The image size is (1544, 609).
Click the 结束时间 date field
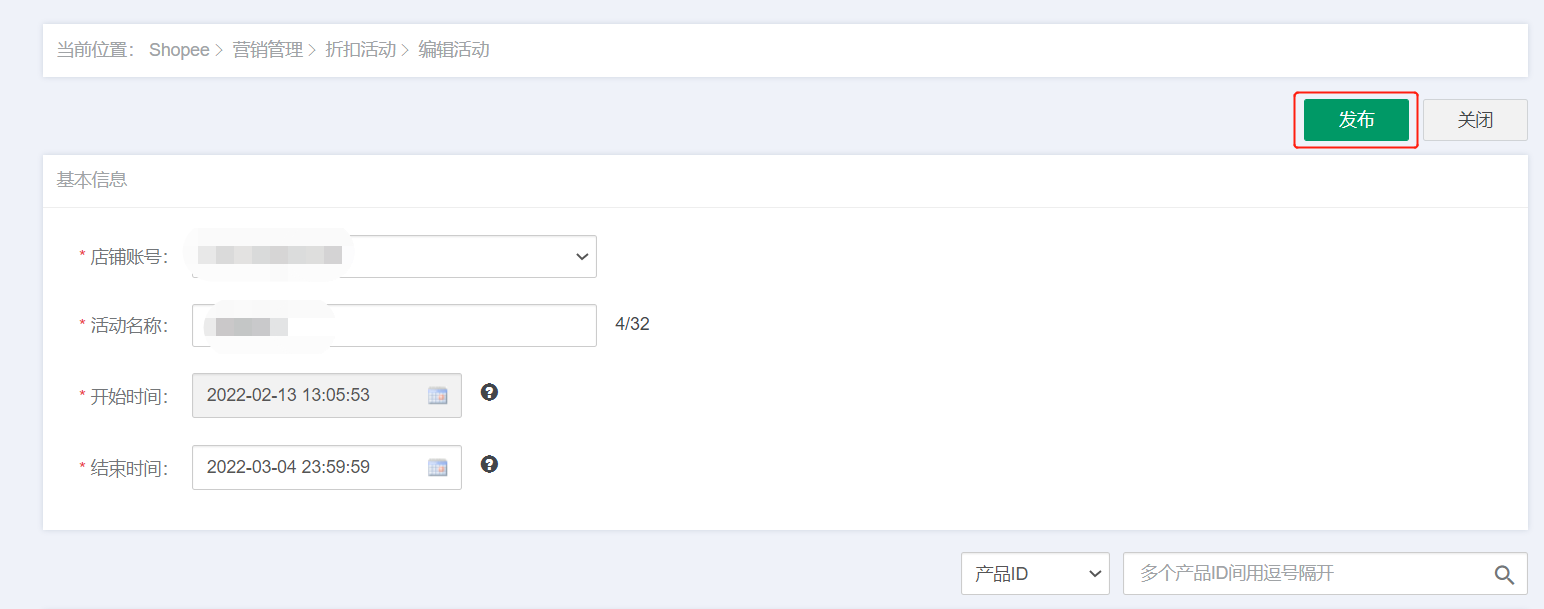pos(327,467)
